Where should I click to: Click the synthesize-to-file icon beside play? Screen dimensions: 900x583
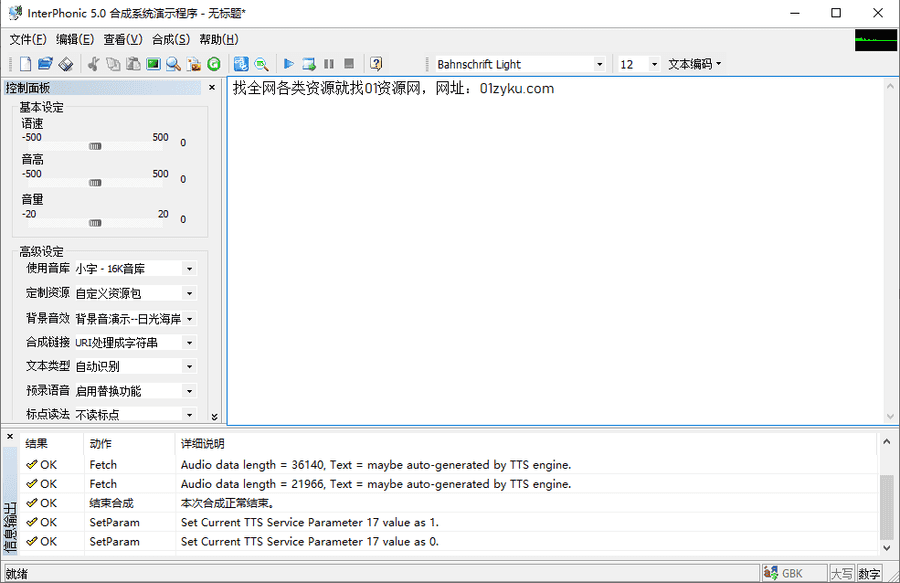coord(309,64)
